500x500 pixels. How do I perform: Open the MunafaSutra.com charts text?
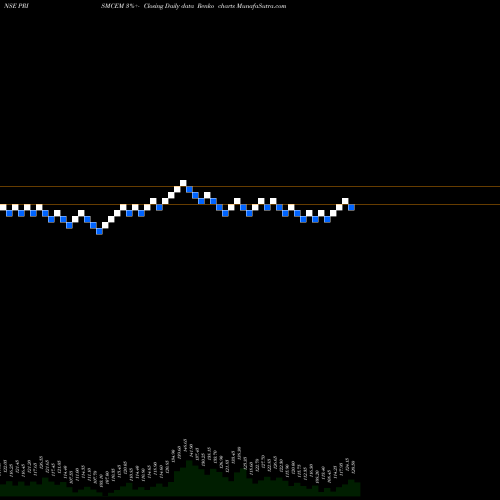[x=252, y=6]
